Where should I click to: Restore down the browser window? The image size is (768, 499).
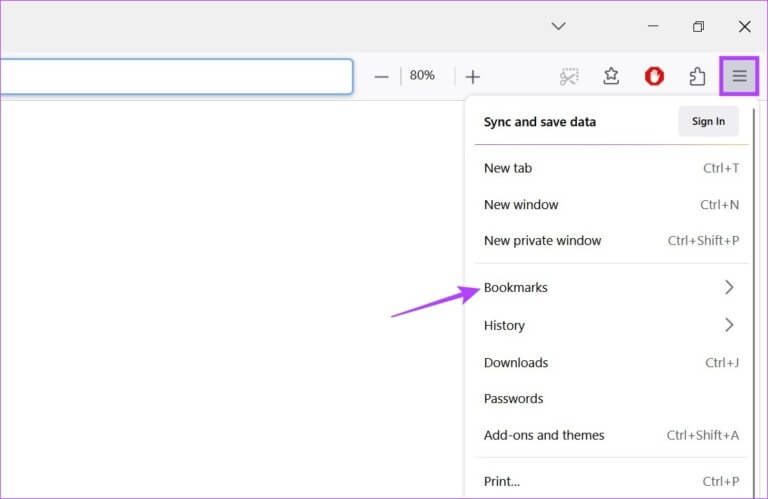[x=698, y=26]
